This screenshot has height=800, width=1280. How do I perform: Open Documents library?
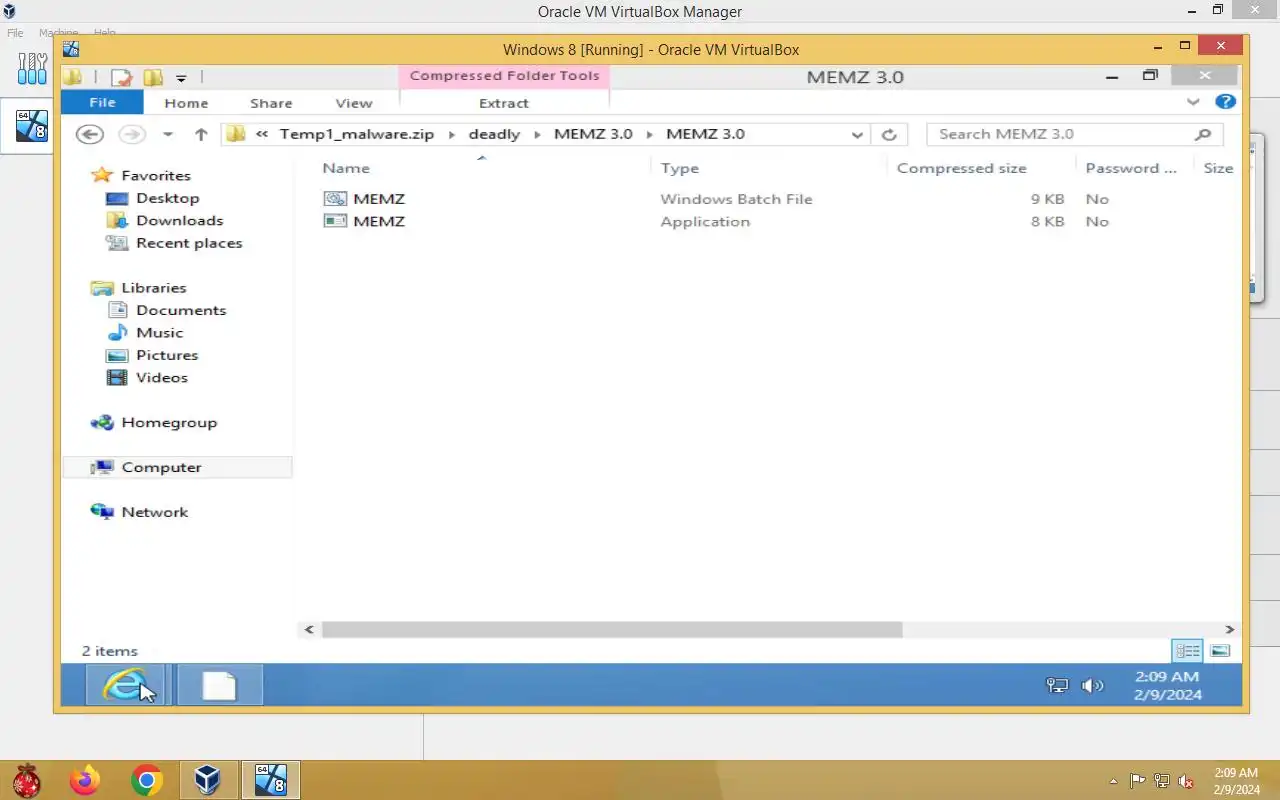181,310
